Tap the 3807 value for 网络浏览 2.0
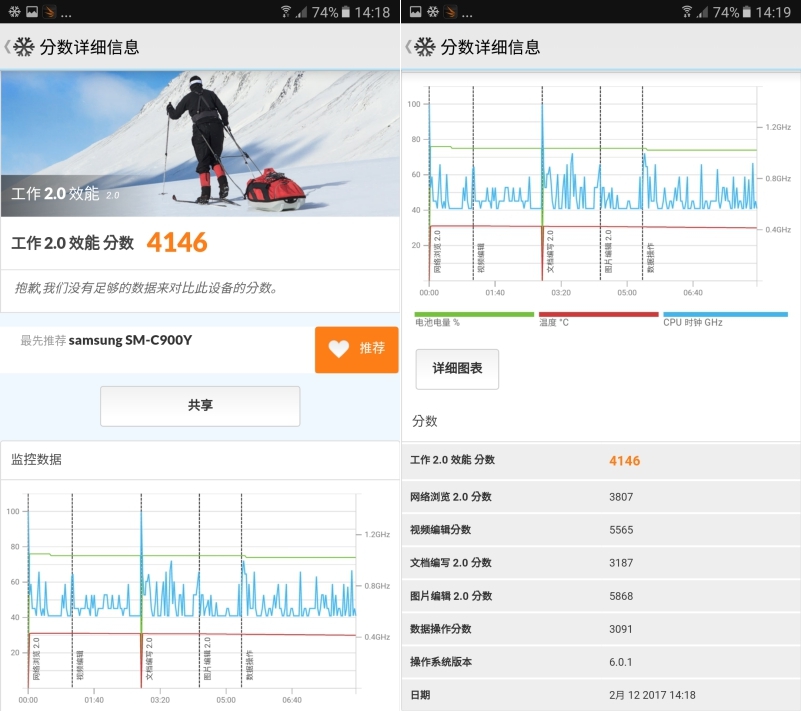801x711 pixels. [621, 497]
